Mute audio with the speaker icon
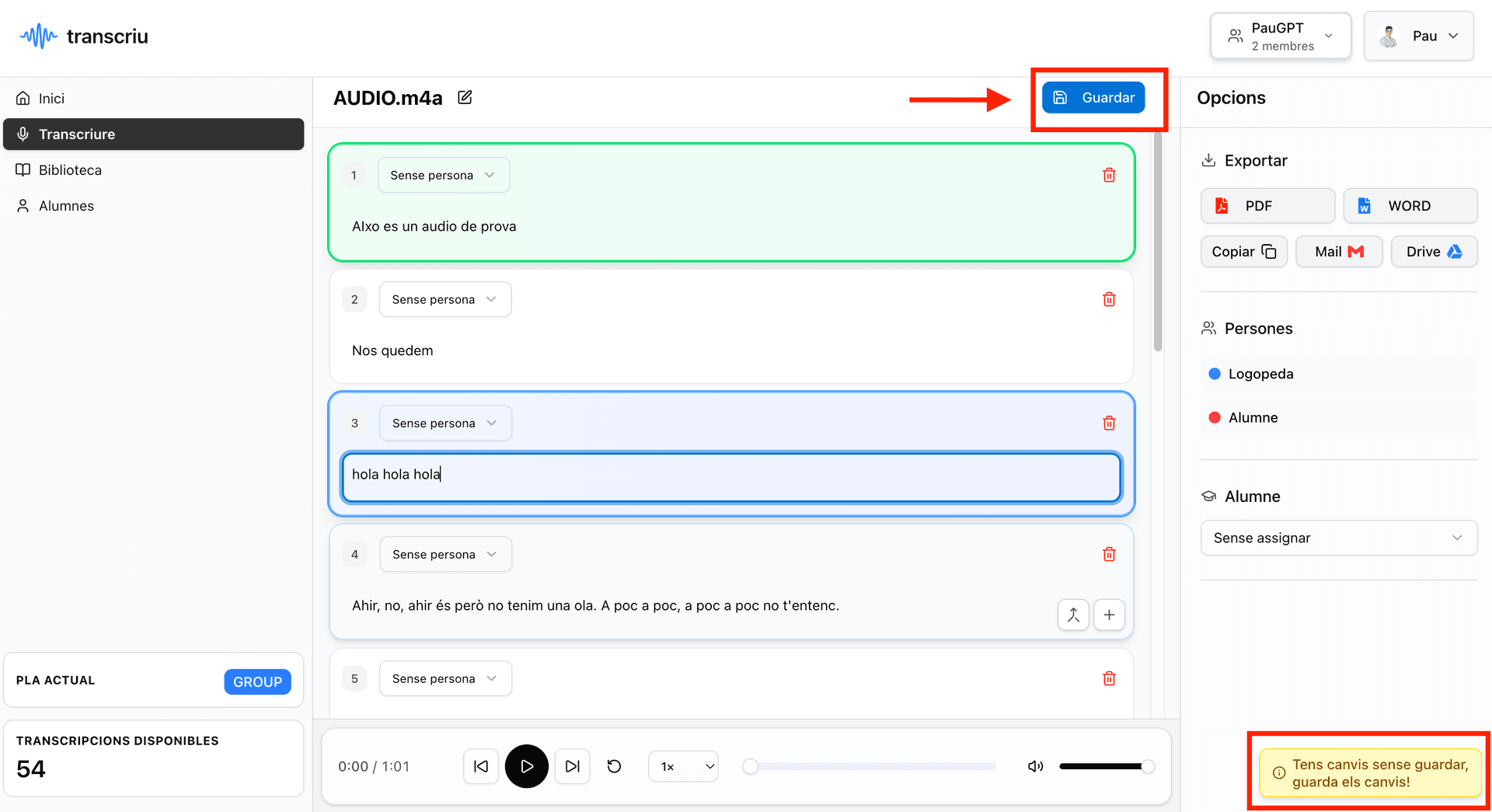 (1035, 767)
